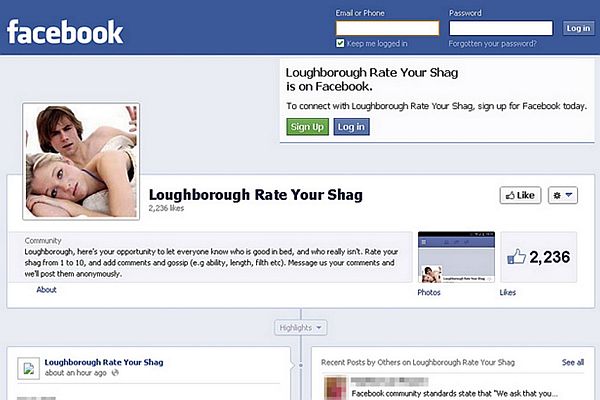The image size is (600, 400).
Task: Expand the Highlights dropdown
Action: point(300,328)
